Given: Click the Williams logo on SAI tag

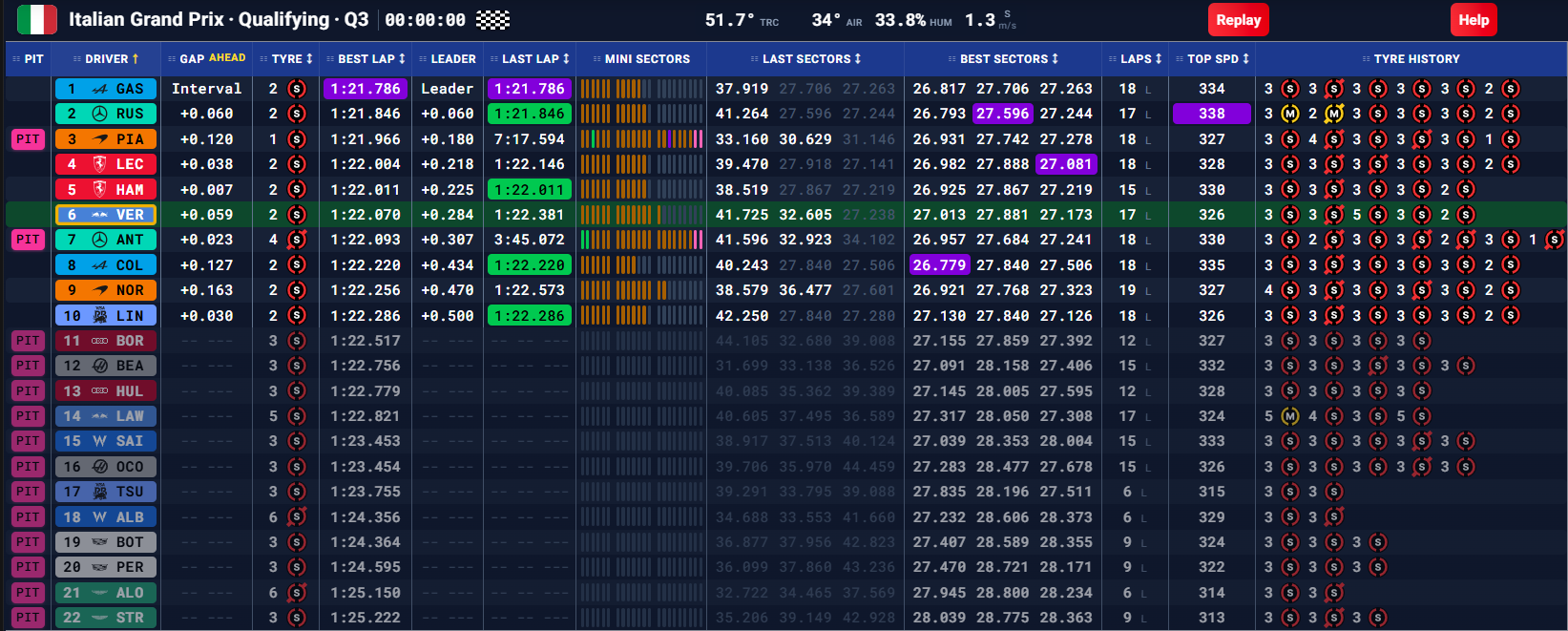Looking at the screenshot, I should (x=99, y=441).
